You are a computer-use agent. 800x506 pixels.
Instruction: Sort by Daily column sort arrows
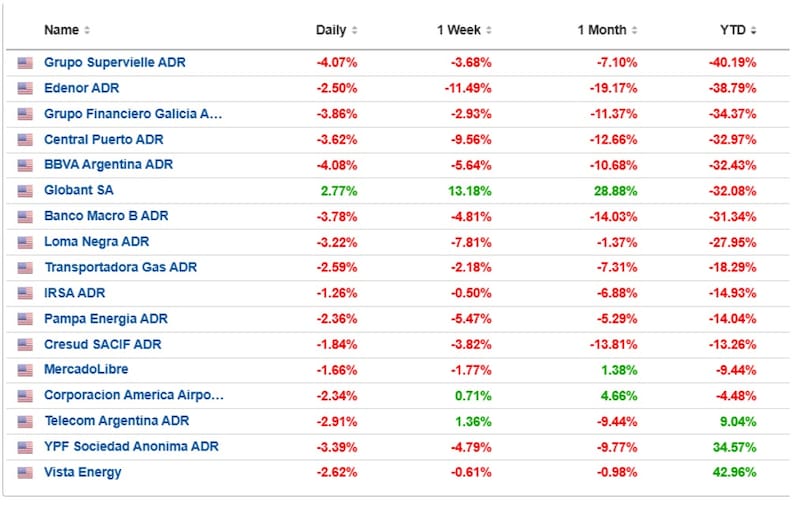point(355,30)
